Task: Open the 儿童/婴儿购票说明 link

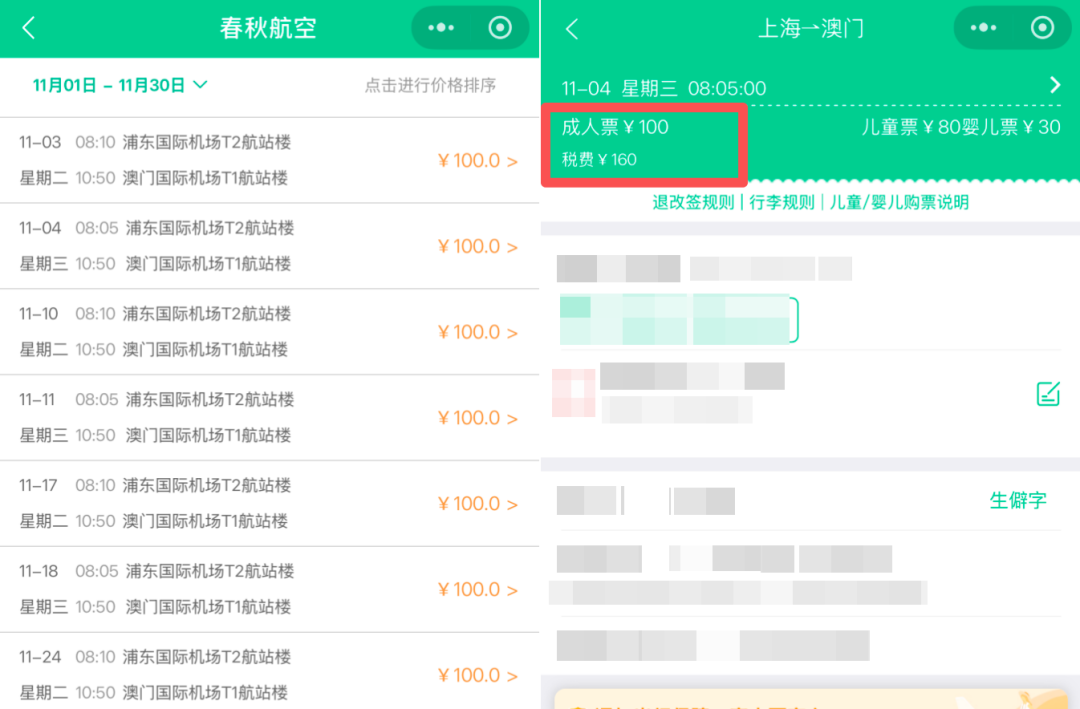Action: 900,202
